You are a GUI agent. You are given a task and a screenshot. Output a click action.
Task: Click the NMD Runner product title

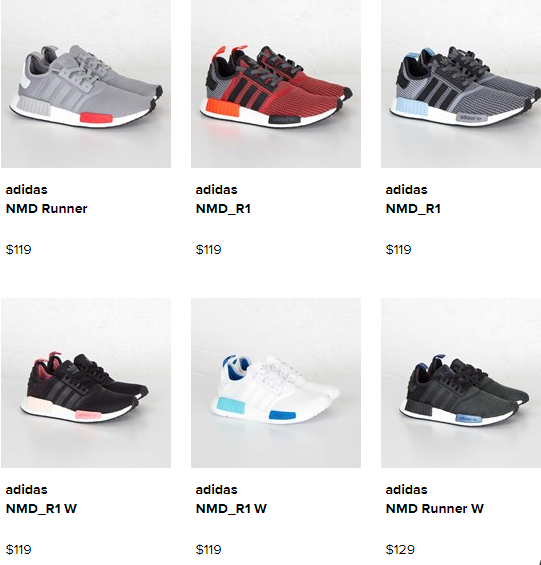click(x=46, y=209)
